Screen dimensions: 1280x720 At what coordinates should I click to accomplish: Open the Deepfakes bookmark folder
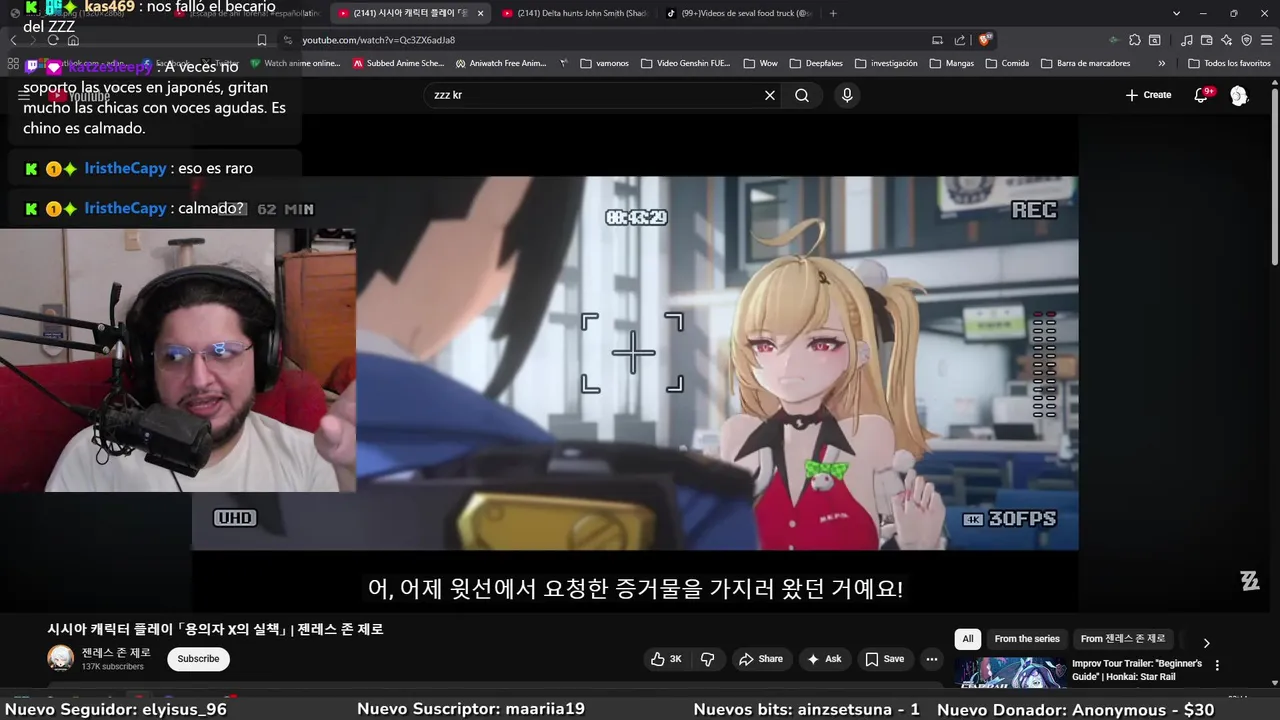(816, 63)
